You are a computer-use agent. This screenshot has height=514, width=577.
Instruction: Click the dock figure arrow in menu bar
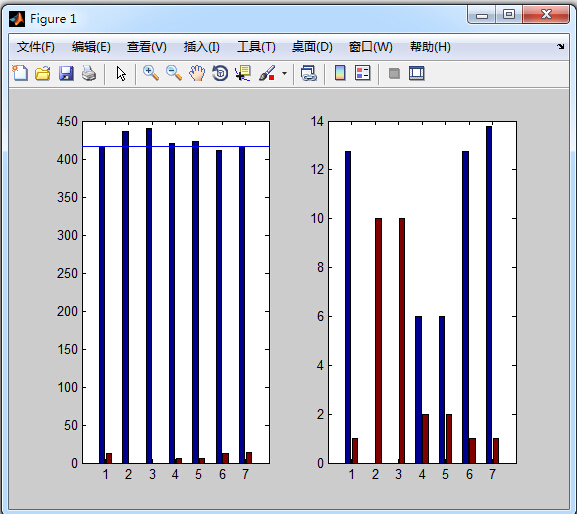point(560,46)
